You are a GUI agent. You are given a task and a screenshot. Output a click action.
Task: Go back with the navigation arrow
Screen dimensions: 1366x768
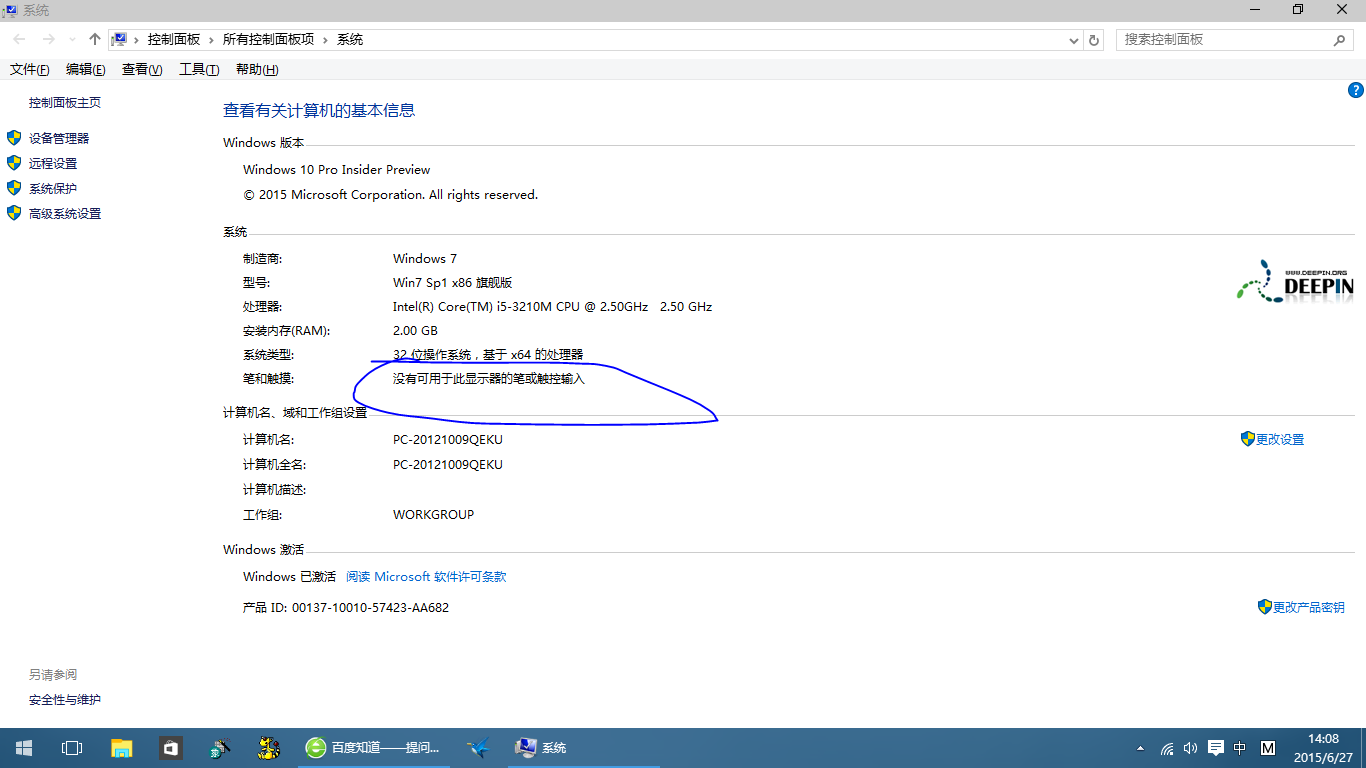(x=19, y=39)
